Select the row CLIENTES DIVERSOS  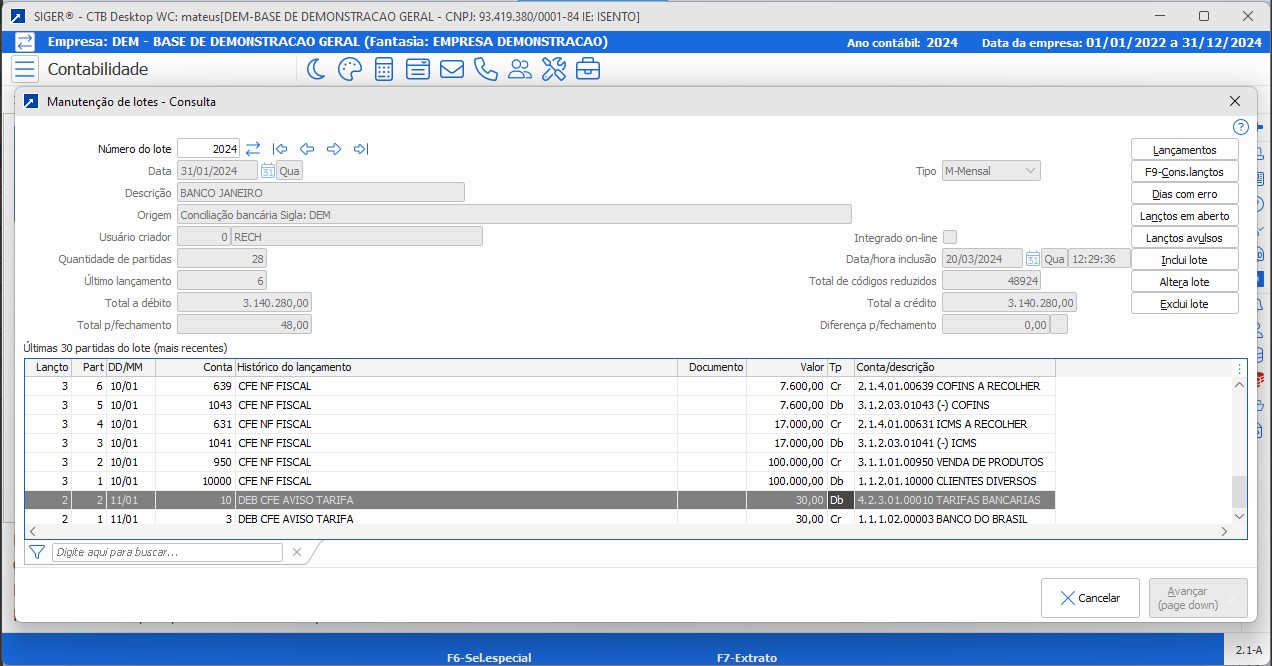(x=540, y=481)
